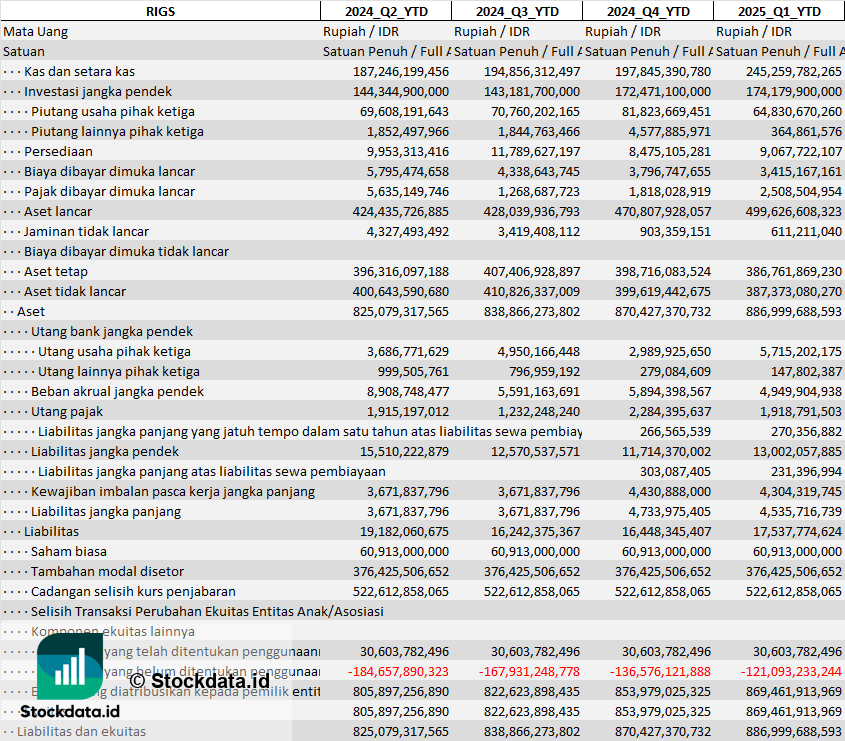
Task: Click the negative red value -184,657,890,323
Action: (x=397, y=671)
